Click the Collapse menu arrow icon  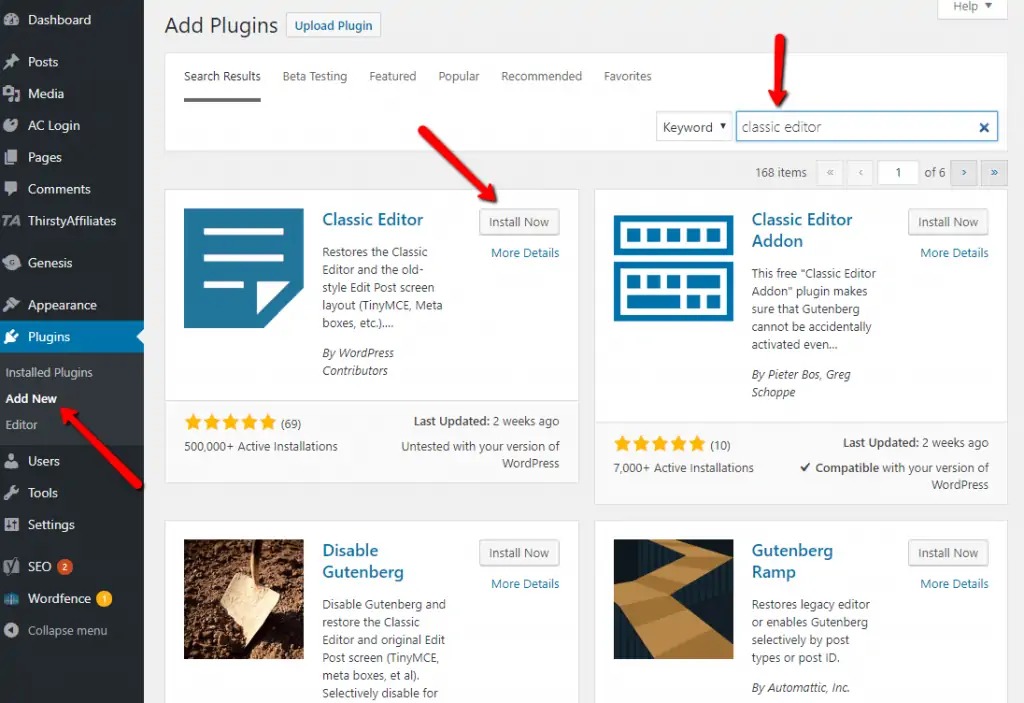point(10,630)
